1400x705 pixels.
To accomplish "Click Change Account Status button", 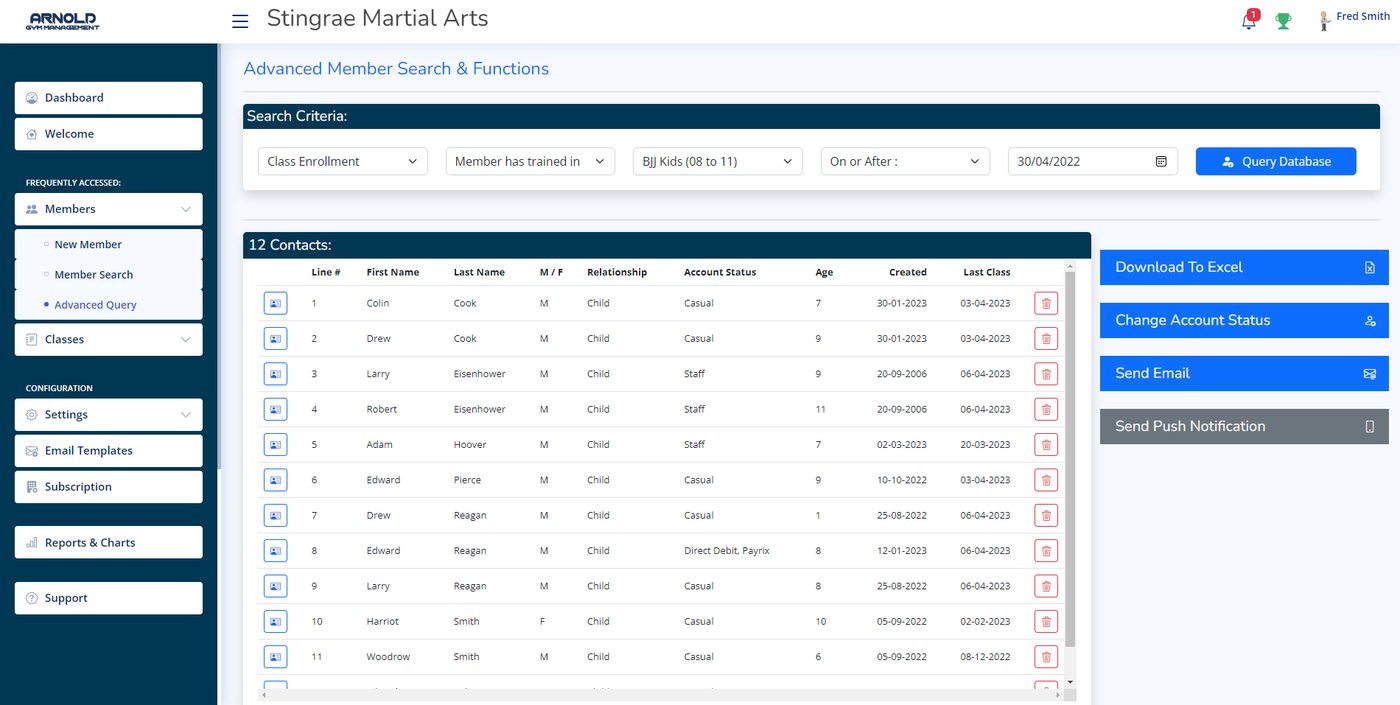I will (x=1244, y=320).
